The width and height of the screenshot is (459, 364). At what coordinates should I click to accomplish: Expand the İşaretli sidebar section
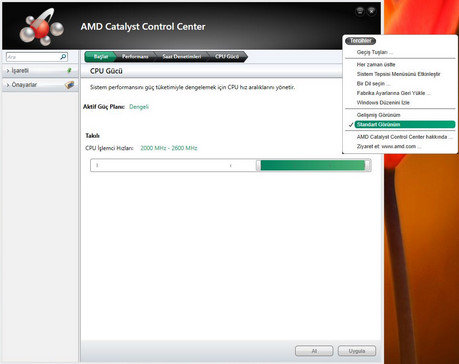[x=40, y=71]
